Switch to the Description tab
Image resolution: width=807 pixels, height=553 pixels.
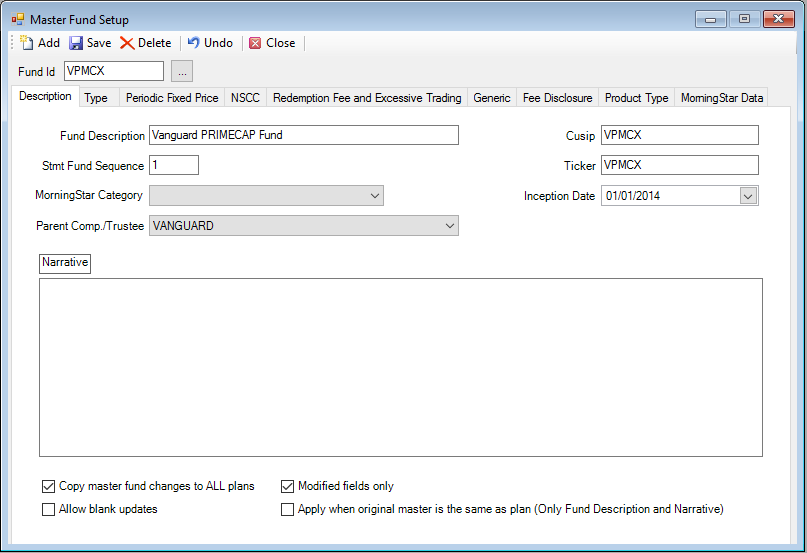tap(45, 96)
